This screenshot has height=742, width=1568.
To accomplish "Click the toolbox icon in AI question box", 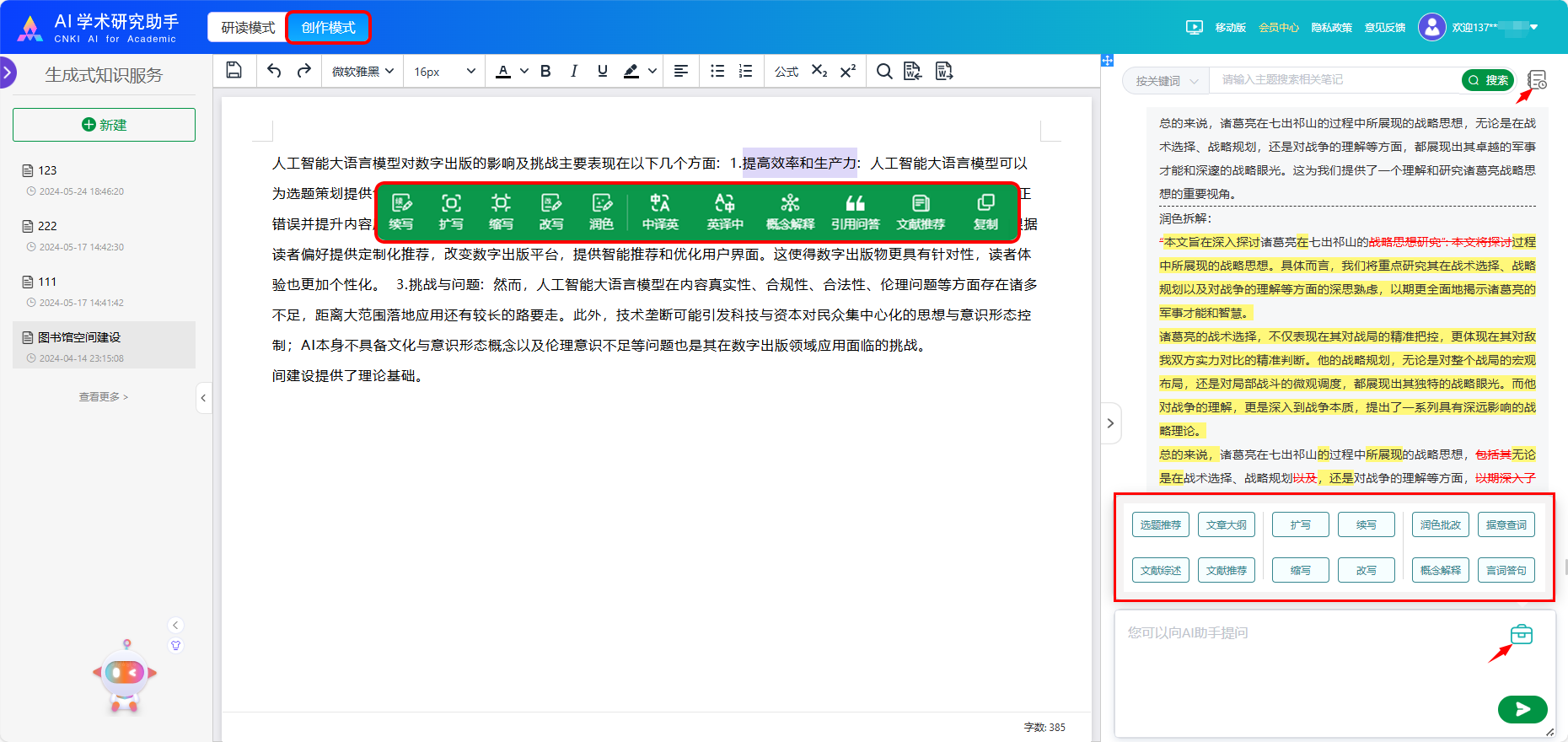I will click(1521, 634).
